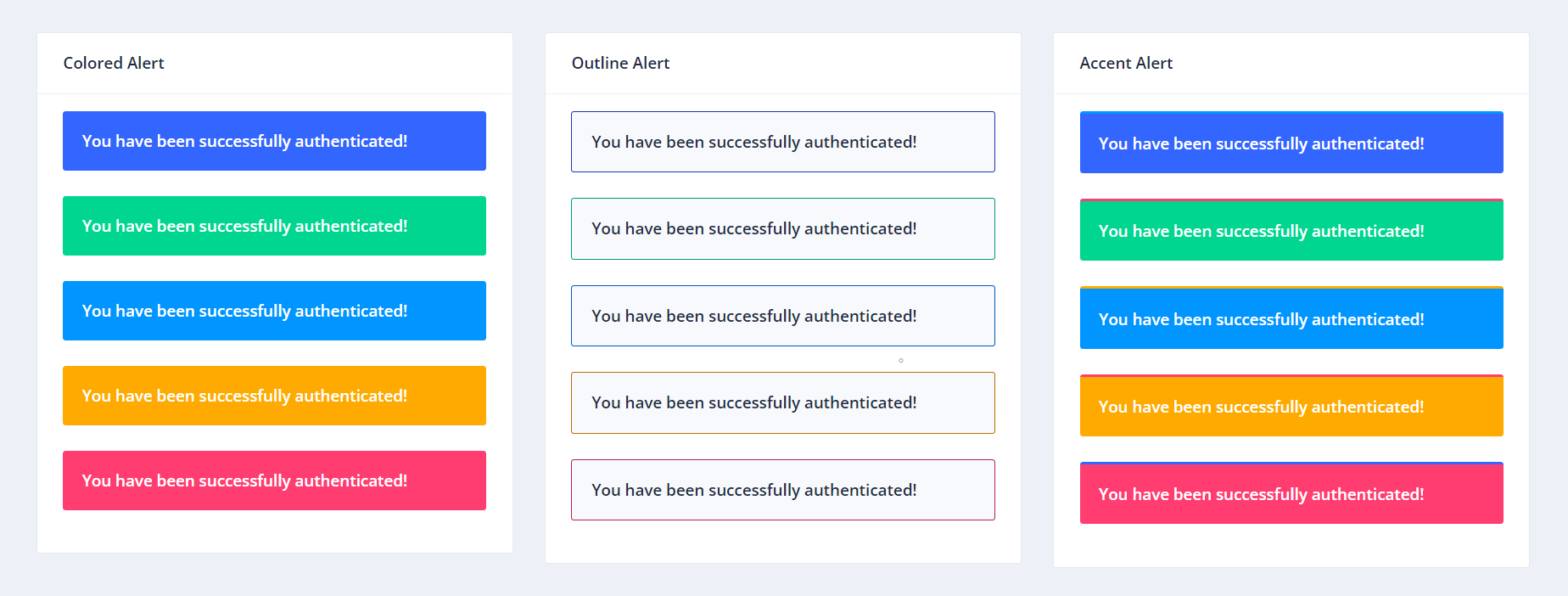Select the green accent alert with pink top
The width and height of the screenshot is (1568, 596).
pyautogui.click(x=1291, y=229)
